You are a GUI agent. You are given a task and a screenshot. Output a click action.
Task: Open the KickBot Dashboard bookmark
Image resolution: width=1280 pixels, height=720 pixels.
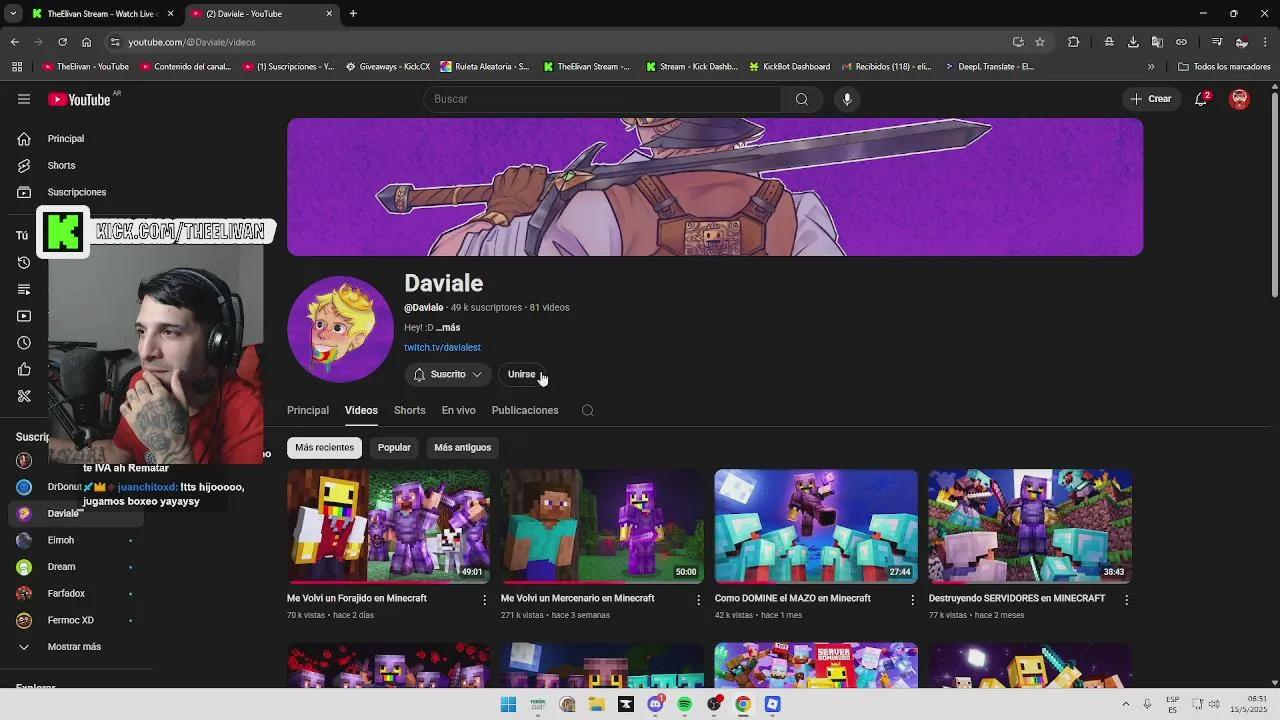tap(789, 67)
